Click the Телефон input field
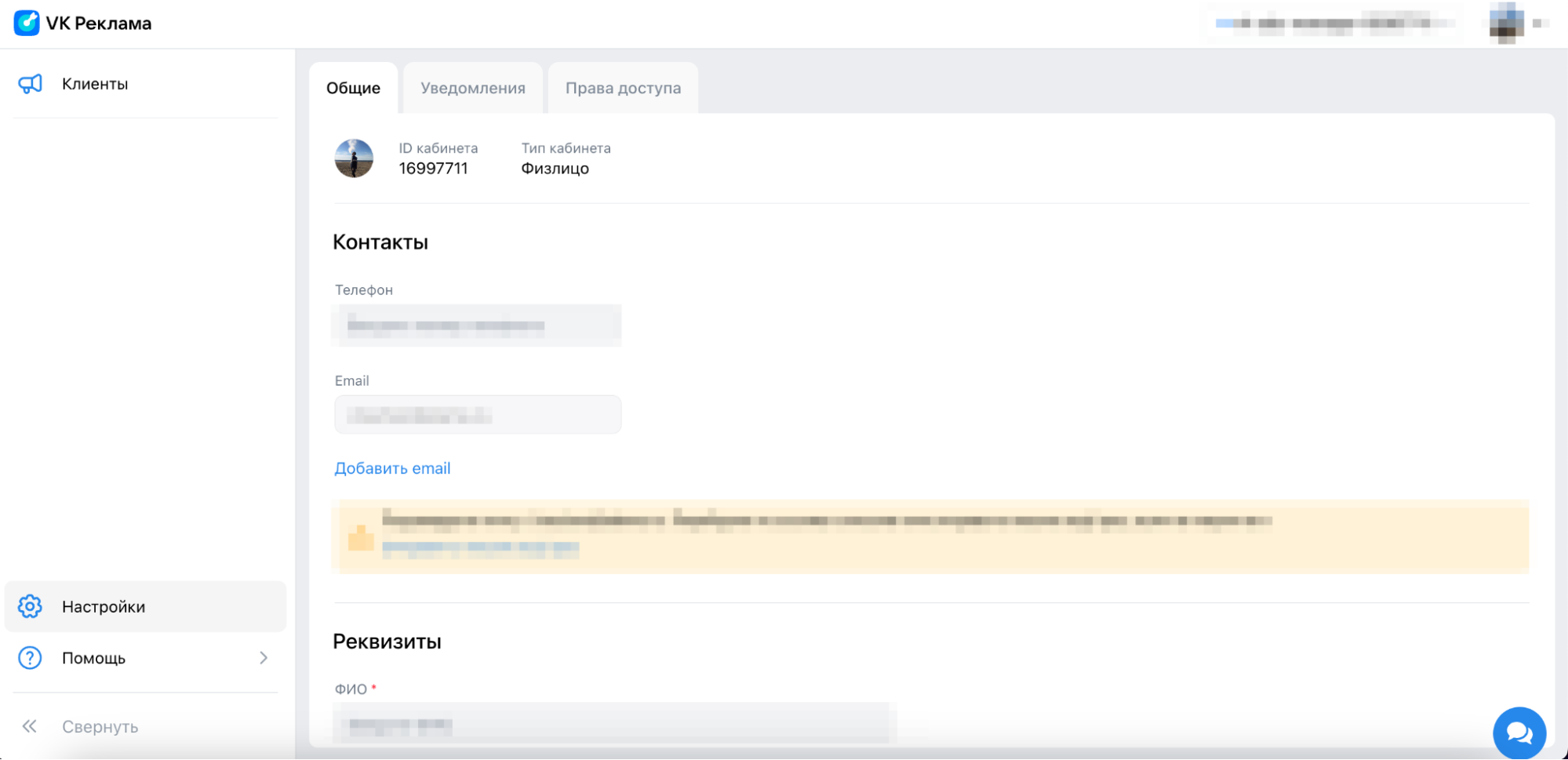The width and height of the screenshot is (1568, 760). [478, 325]
